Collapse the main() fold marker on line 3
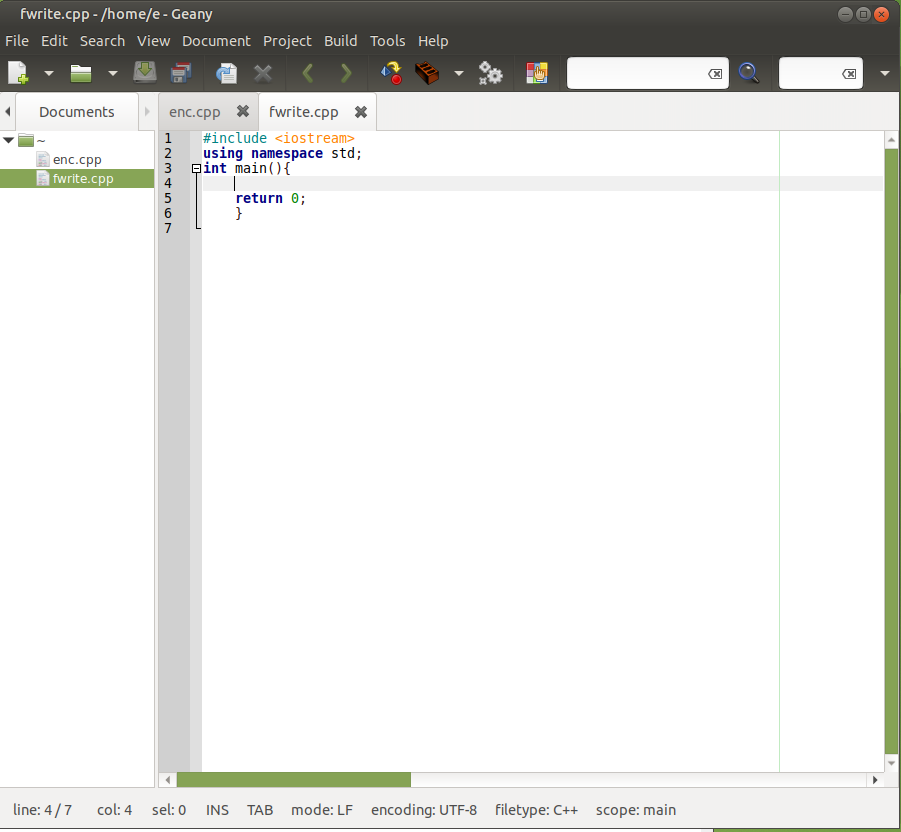The image size is (901, 832). 196,168
